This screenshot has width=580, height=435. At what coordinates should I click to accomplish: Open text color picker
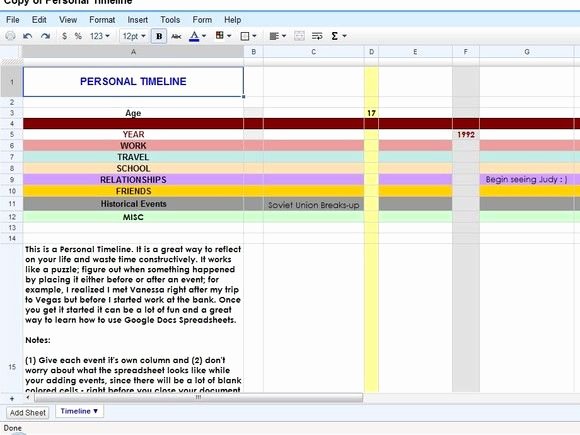pos(197,36)
